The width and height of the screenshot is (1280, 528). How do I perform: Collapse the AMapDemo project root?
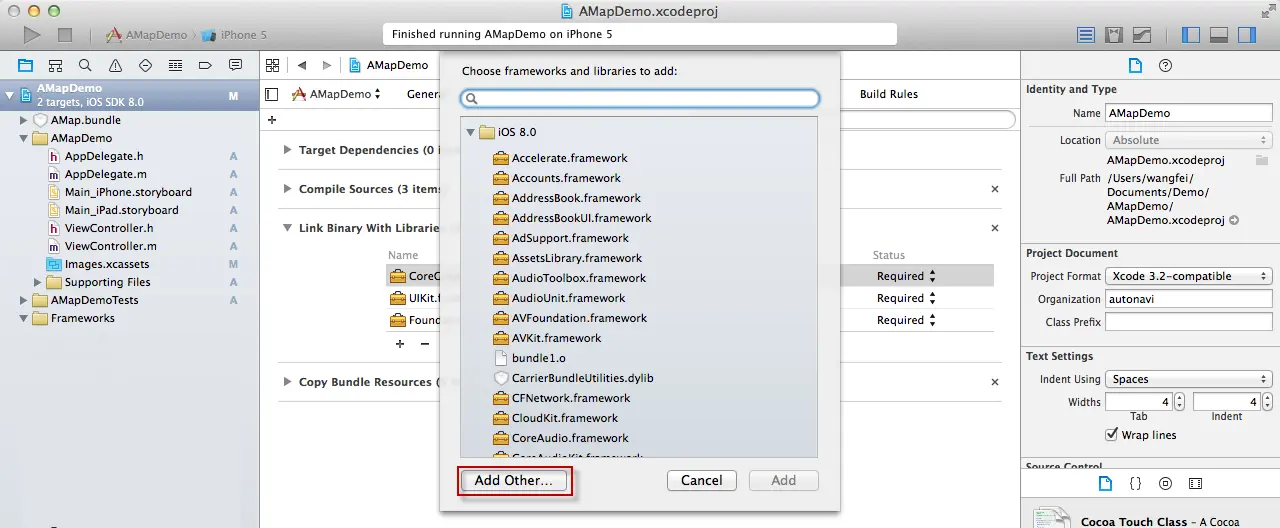[9, 96]
